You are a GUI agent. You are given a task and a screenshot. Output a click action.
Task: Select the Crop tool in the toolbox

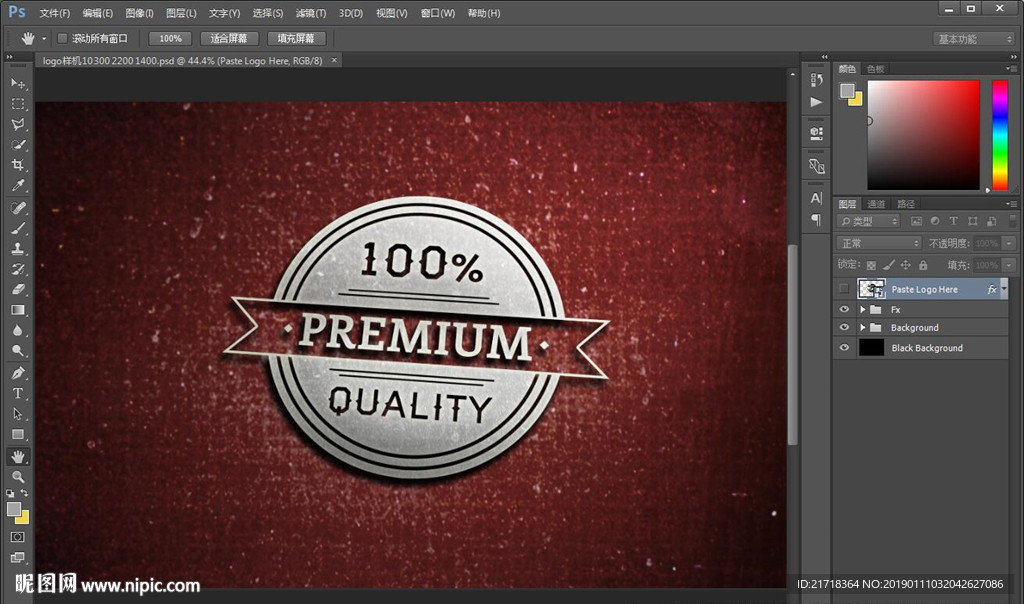pyautogui.click(x=18, y=165)
